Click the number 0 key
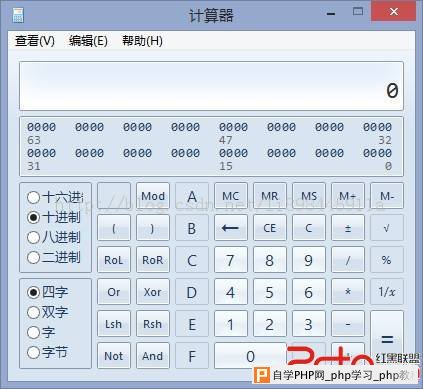The image size is (423, 389). coord(250,356)
